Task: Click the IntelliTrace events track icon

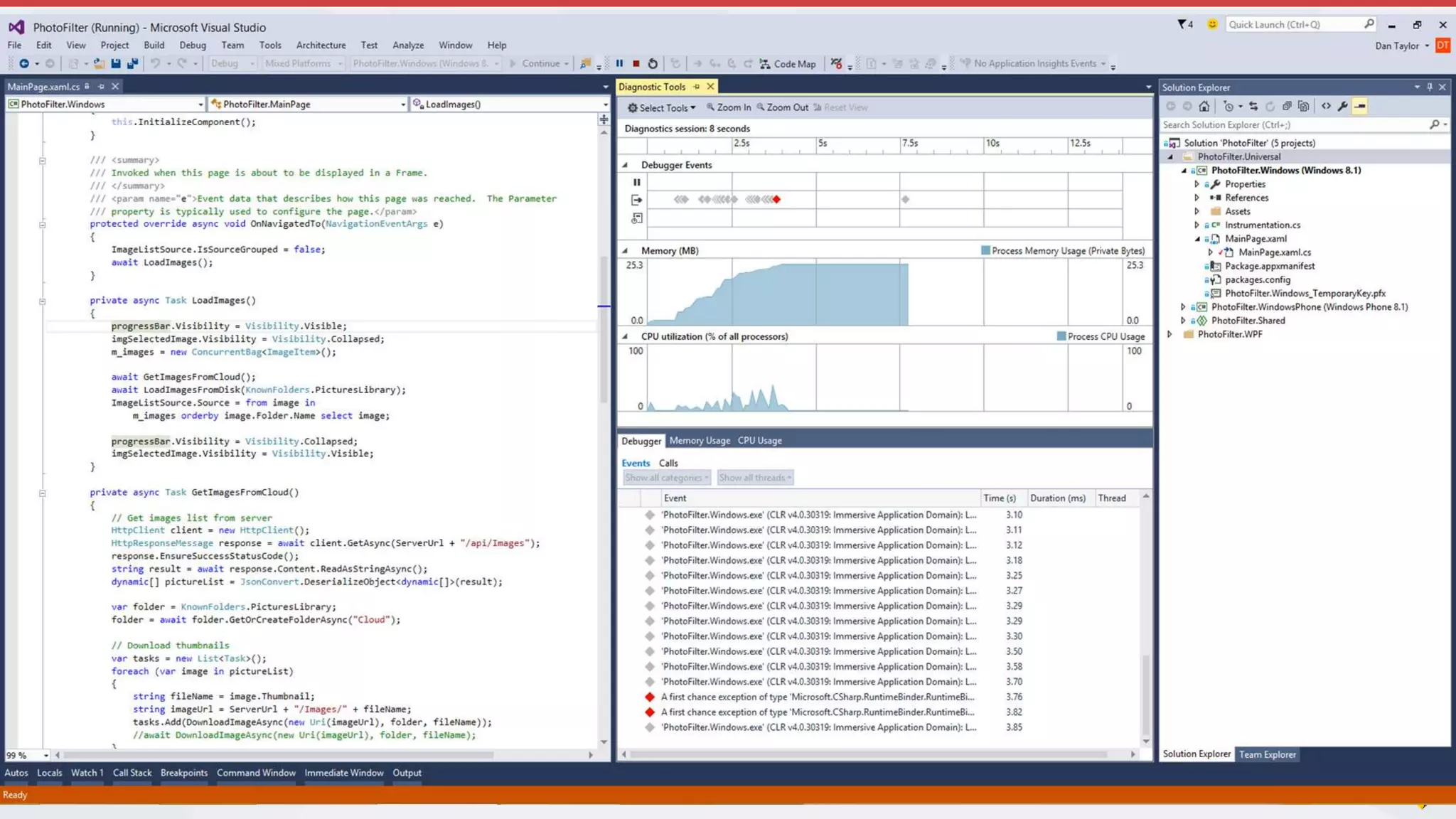Action: (x=636, y=218)
